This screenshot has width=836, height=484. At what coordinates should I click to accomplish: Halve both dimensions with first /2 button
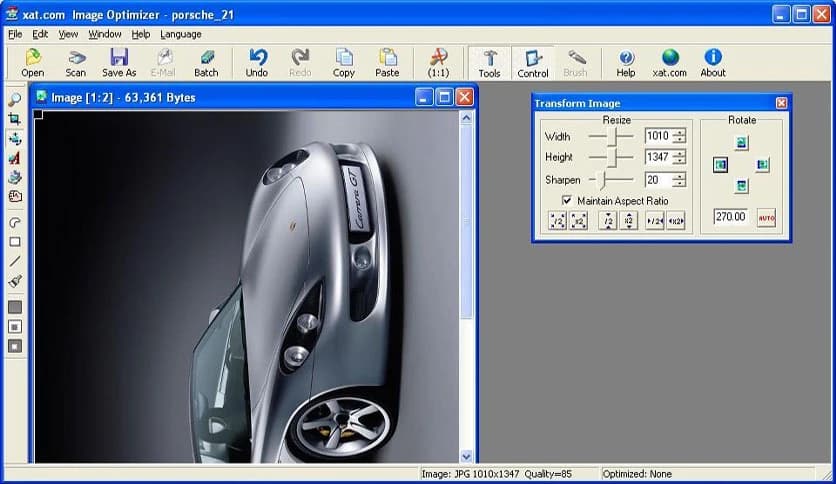click(x=558, y=220)
